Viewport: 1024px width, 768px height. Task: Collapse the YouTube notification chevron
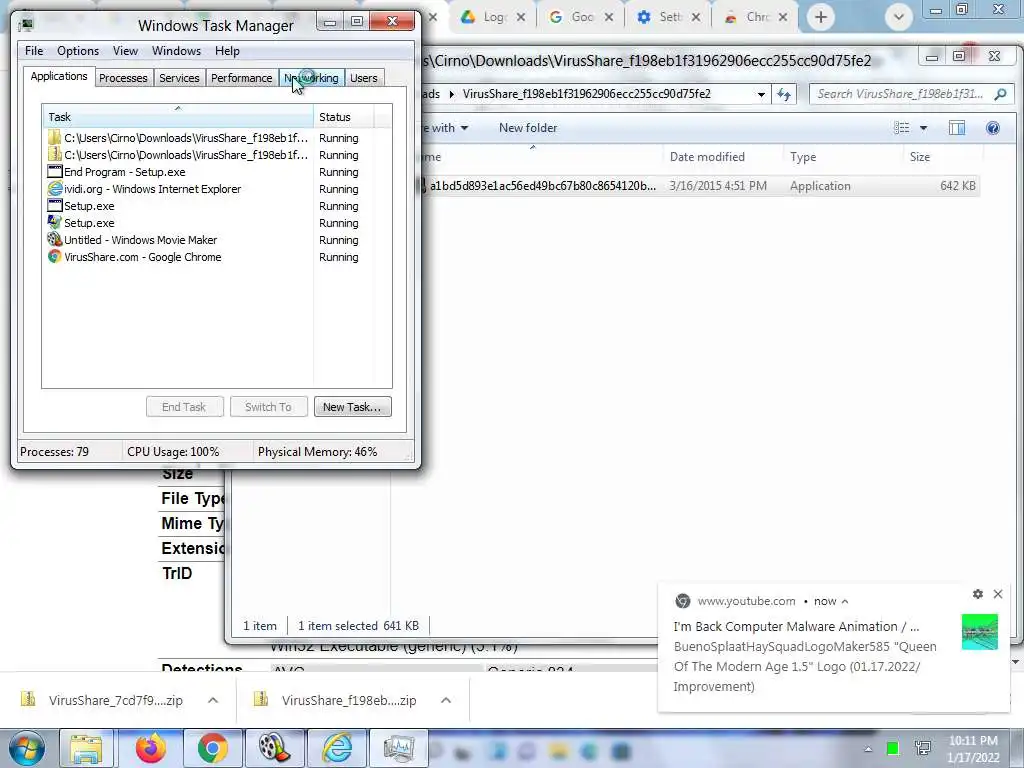844,601
